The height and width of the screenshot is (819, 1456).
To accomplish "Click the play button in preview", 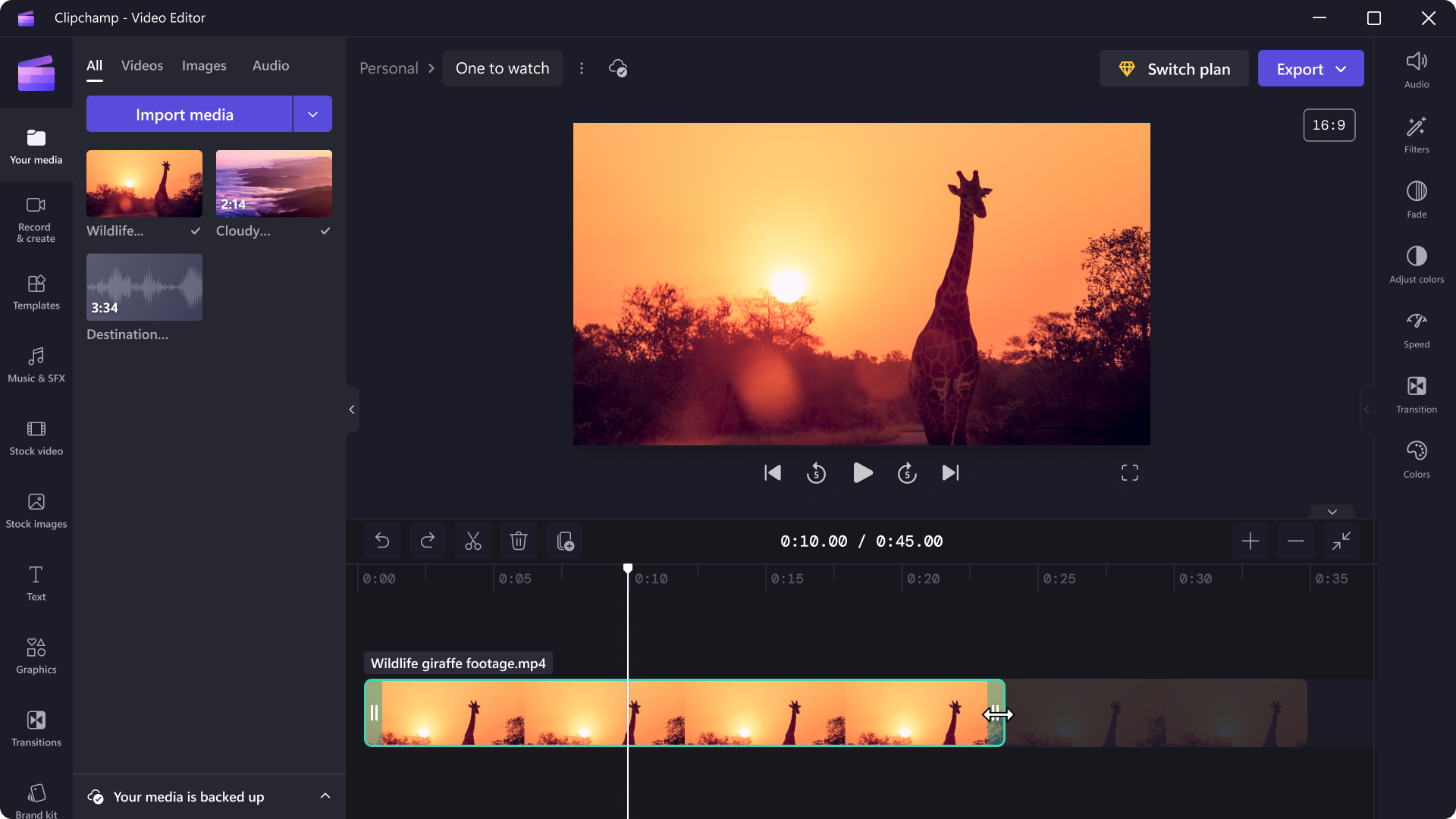I will pyautogui.click(x=862, y=473).
